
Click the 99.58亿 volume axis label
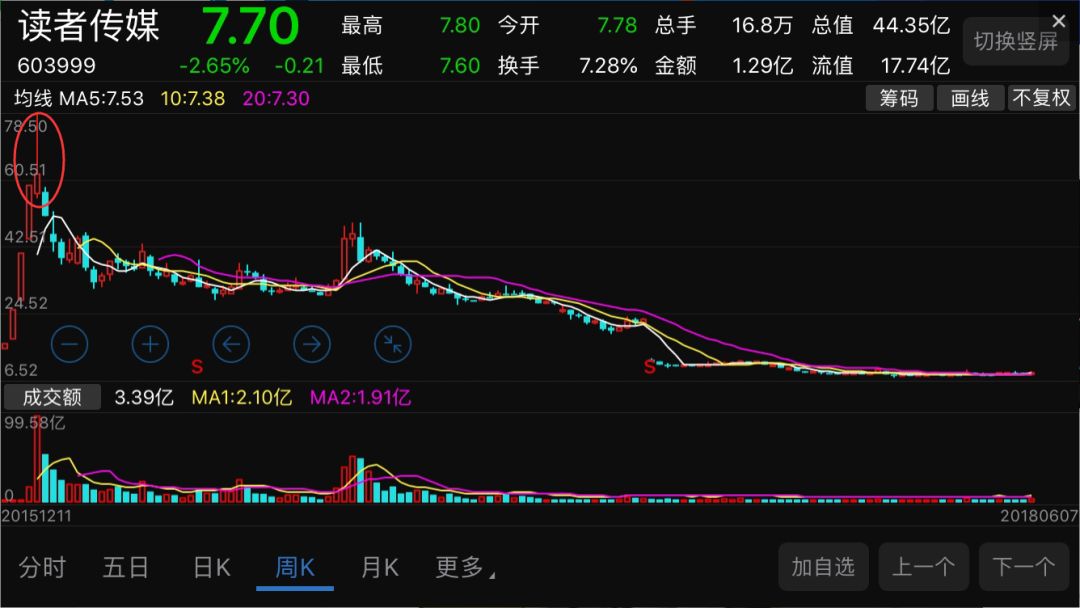34,423
